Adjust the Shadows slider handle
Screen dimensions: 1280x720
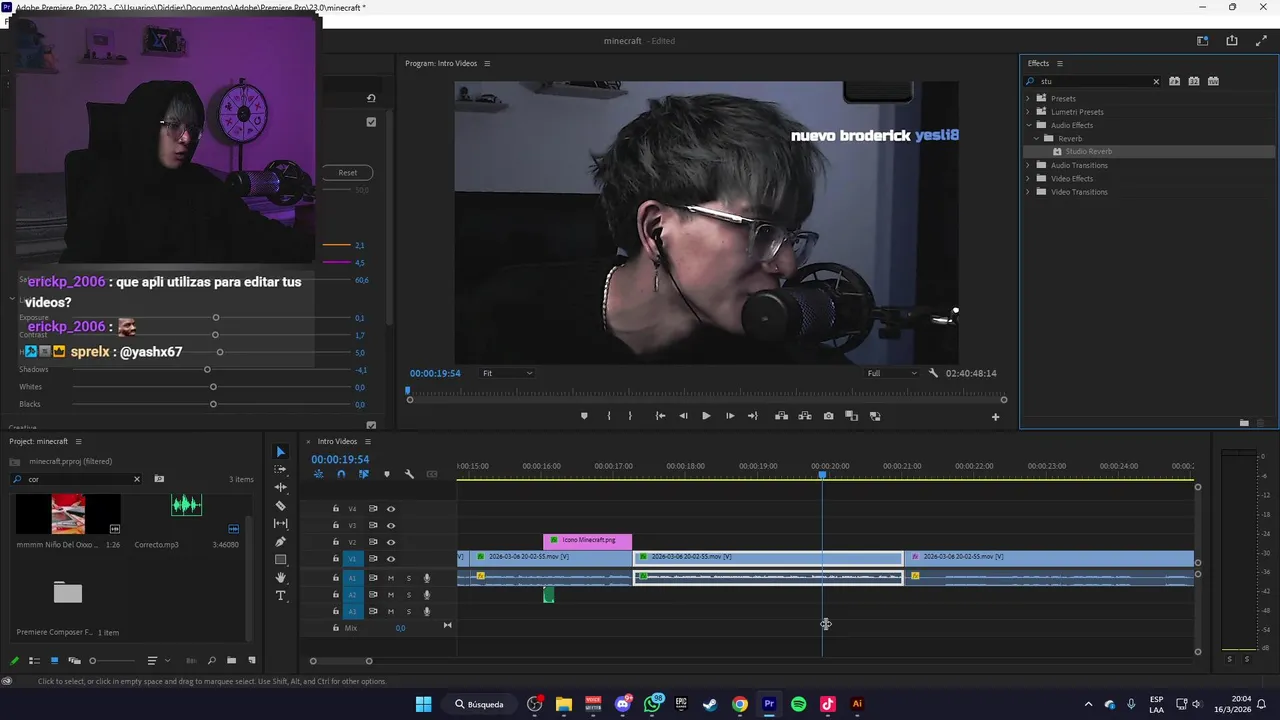click(x=207, y=370)
